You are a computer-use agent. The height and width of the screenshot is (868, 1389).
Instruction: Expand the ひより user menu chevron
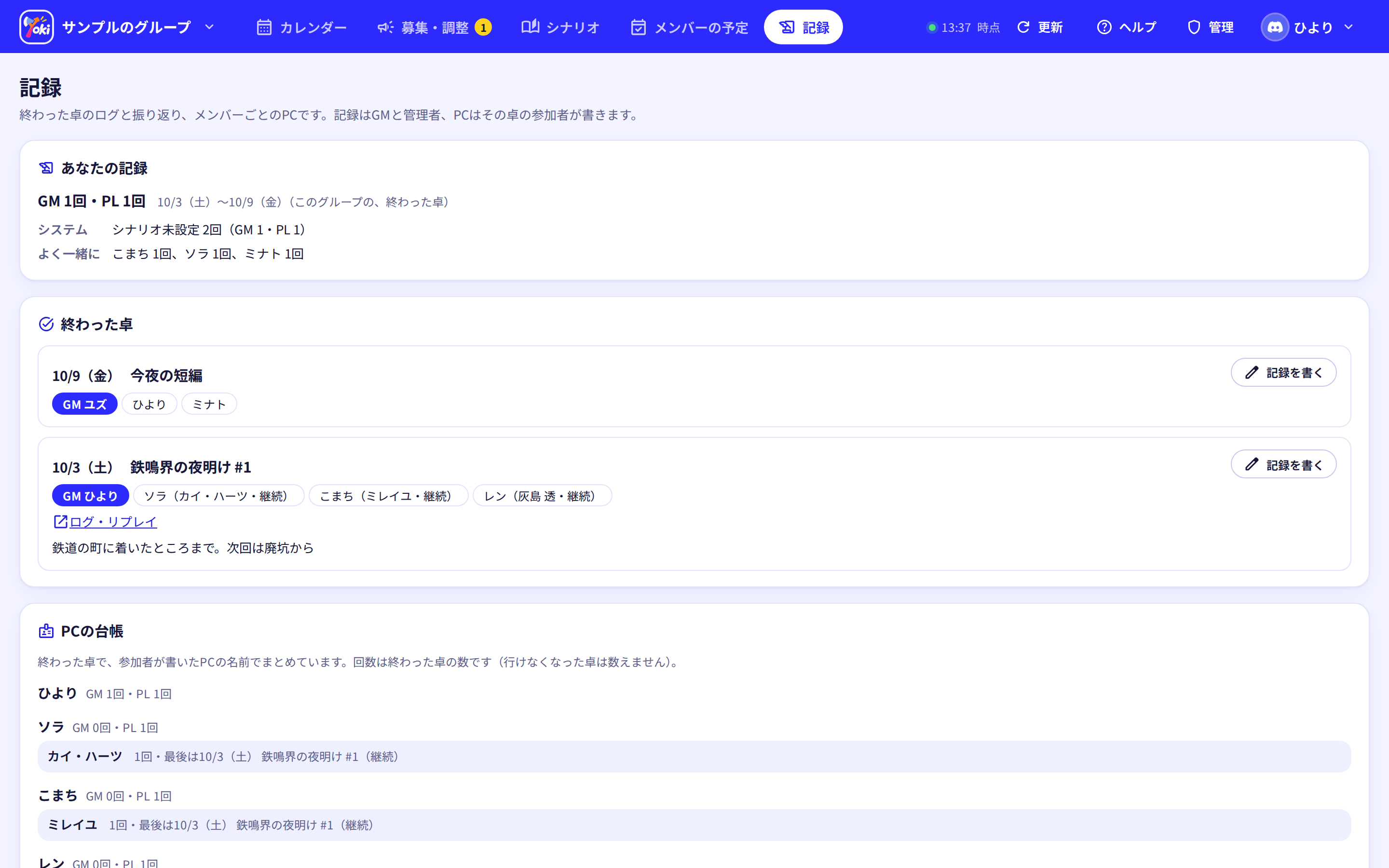tap(1349, 27)
